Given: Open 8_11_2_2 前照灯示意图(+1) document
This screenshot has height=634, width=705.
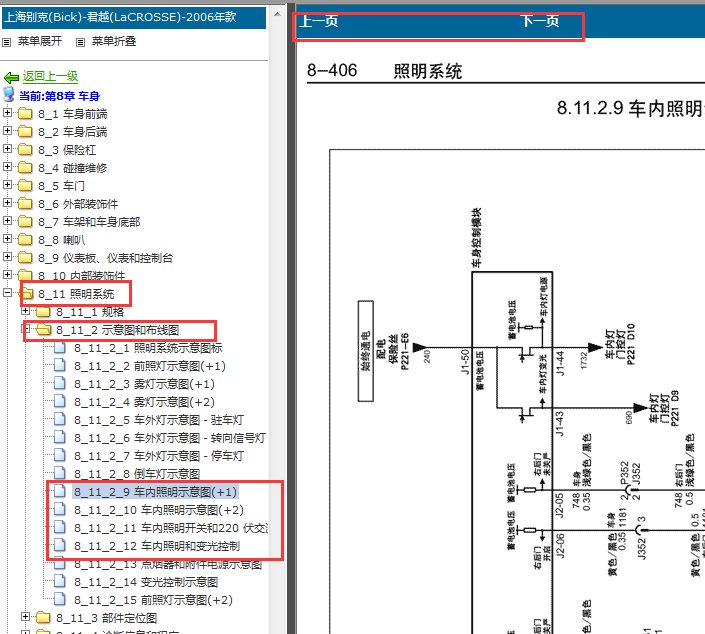Looking at the screenshot, I should (150, 366).
